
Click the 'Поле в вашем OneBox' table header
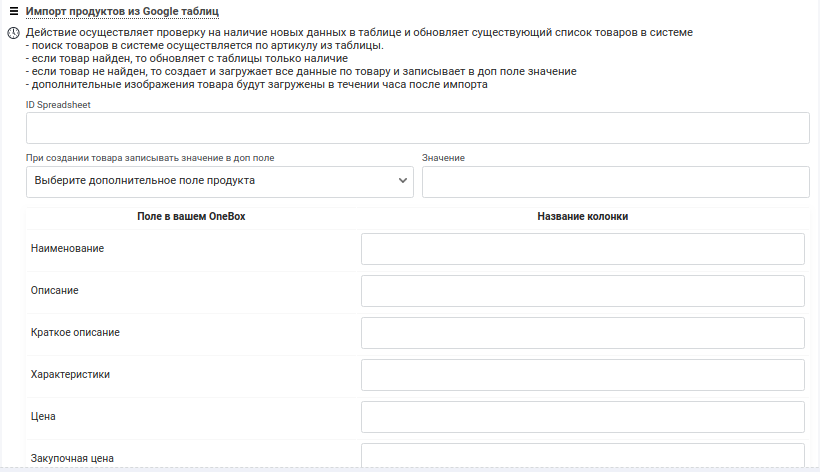(191, 216)
